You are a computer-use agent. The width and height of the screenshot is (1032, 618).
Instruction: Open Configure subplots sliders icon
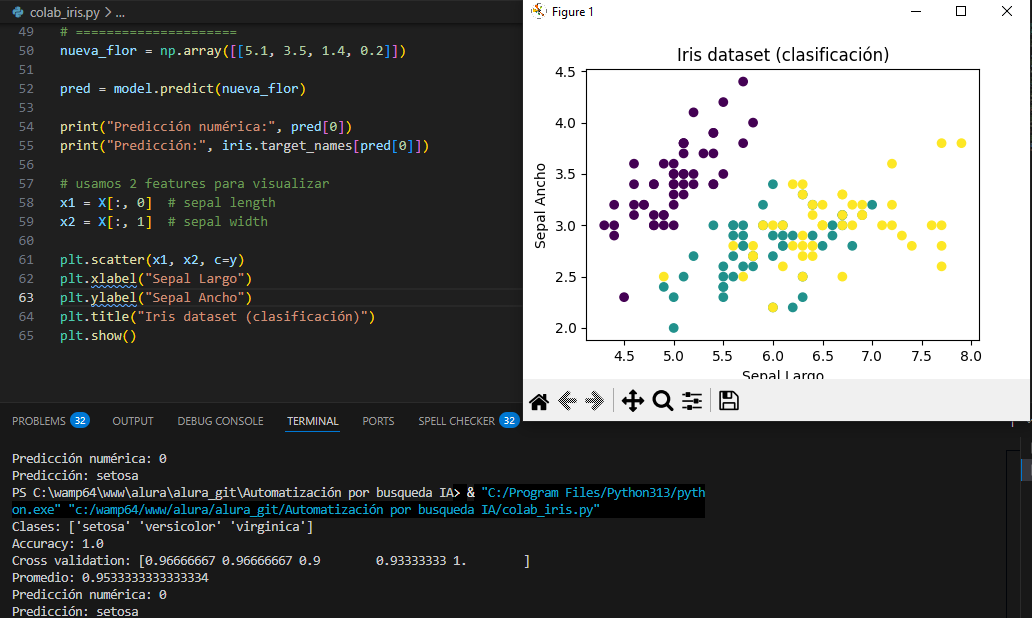click(692, 401)
